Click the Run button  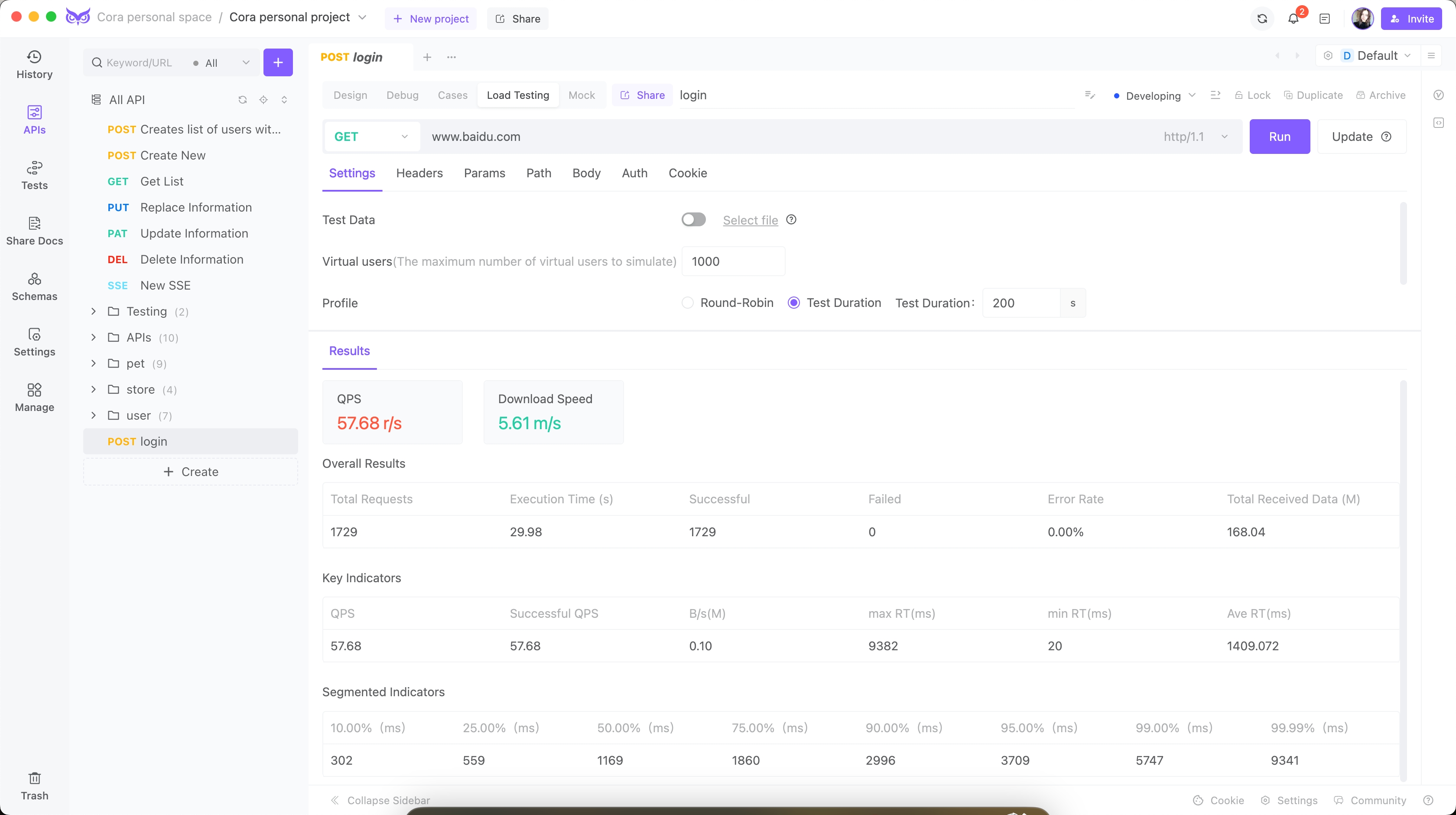pyautogui.click(x=1279, y=136)
